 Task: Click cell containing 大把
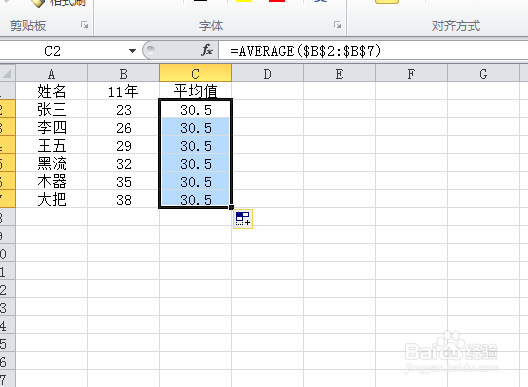(x=52, y=199)
